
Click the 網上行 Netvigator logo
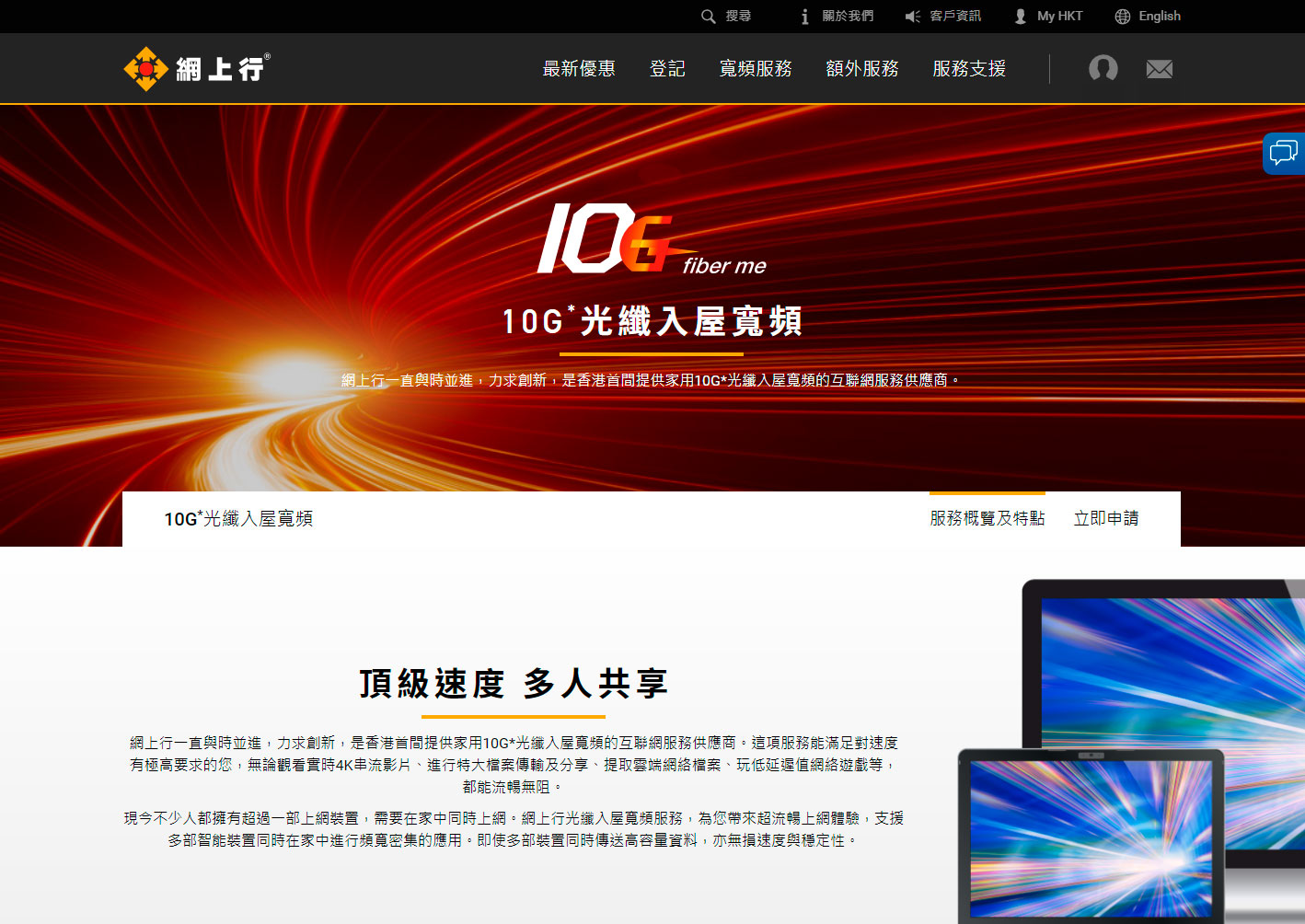point(197,68)
